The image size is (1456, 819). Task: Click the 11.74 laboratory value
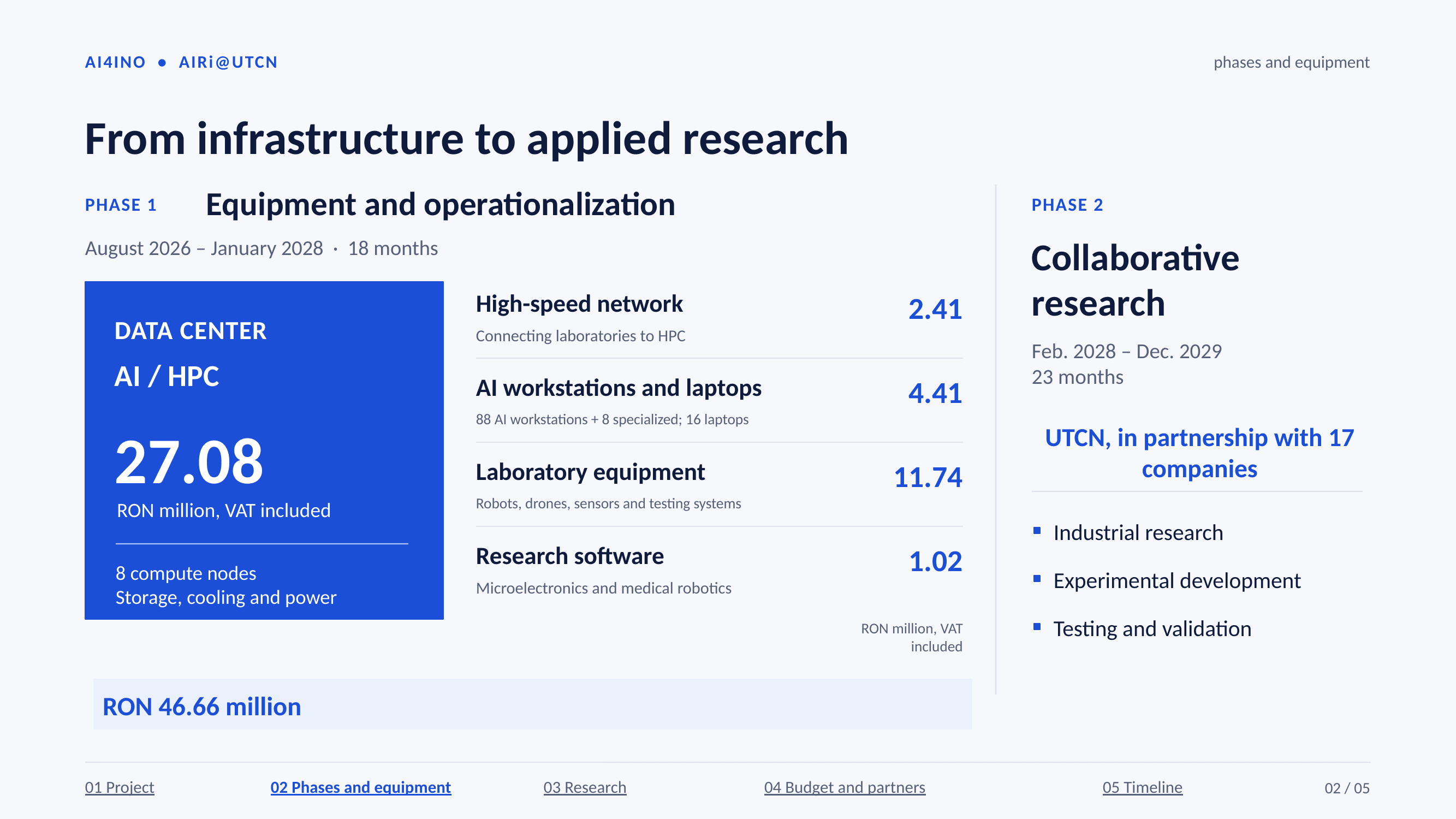click(928, 478)
